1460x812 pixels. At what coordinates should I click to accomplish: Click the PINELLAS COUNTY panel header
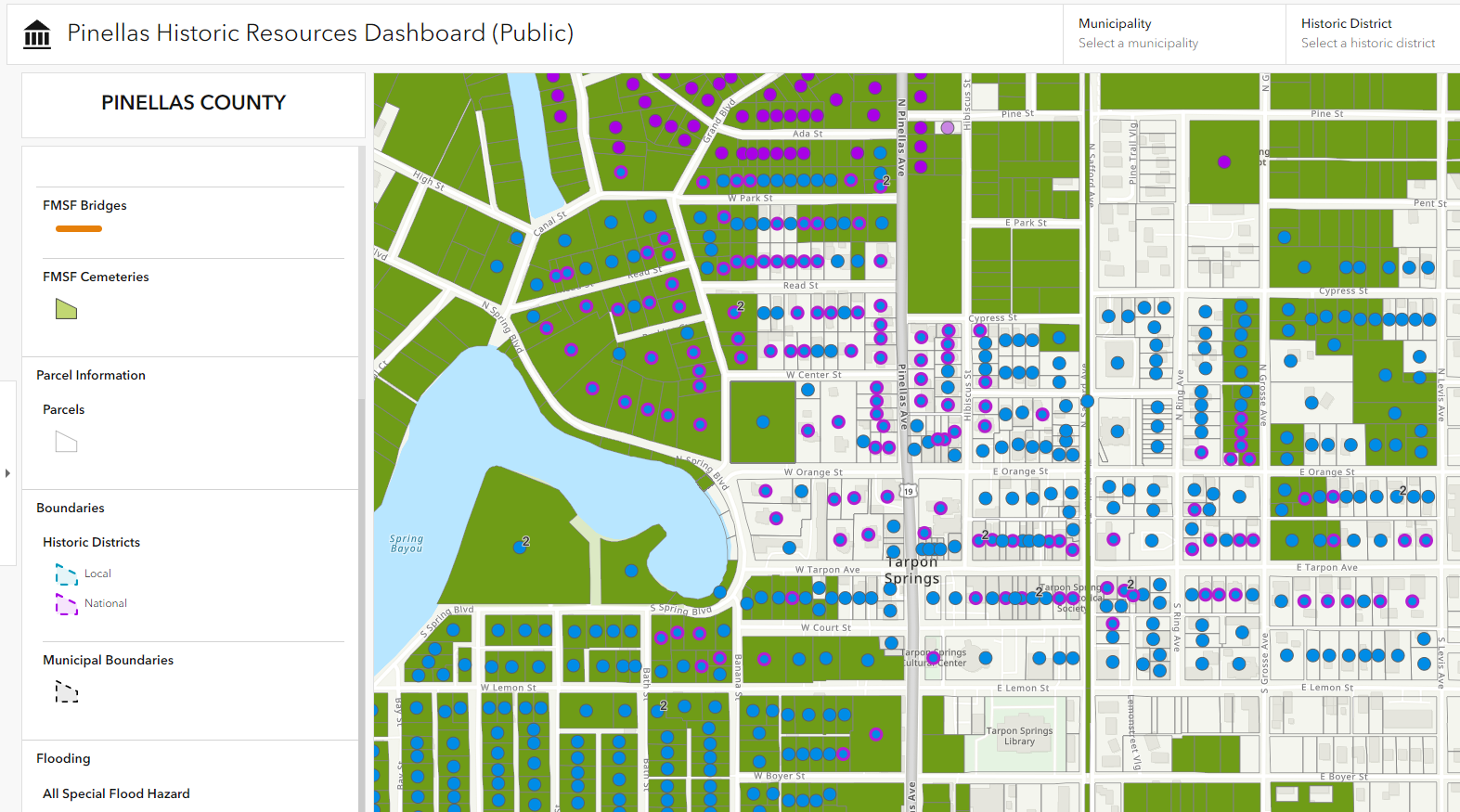pos(193,103)
